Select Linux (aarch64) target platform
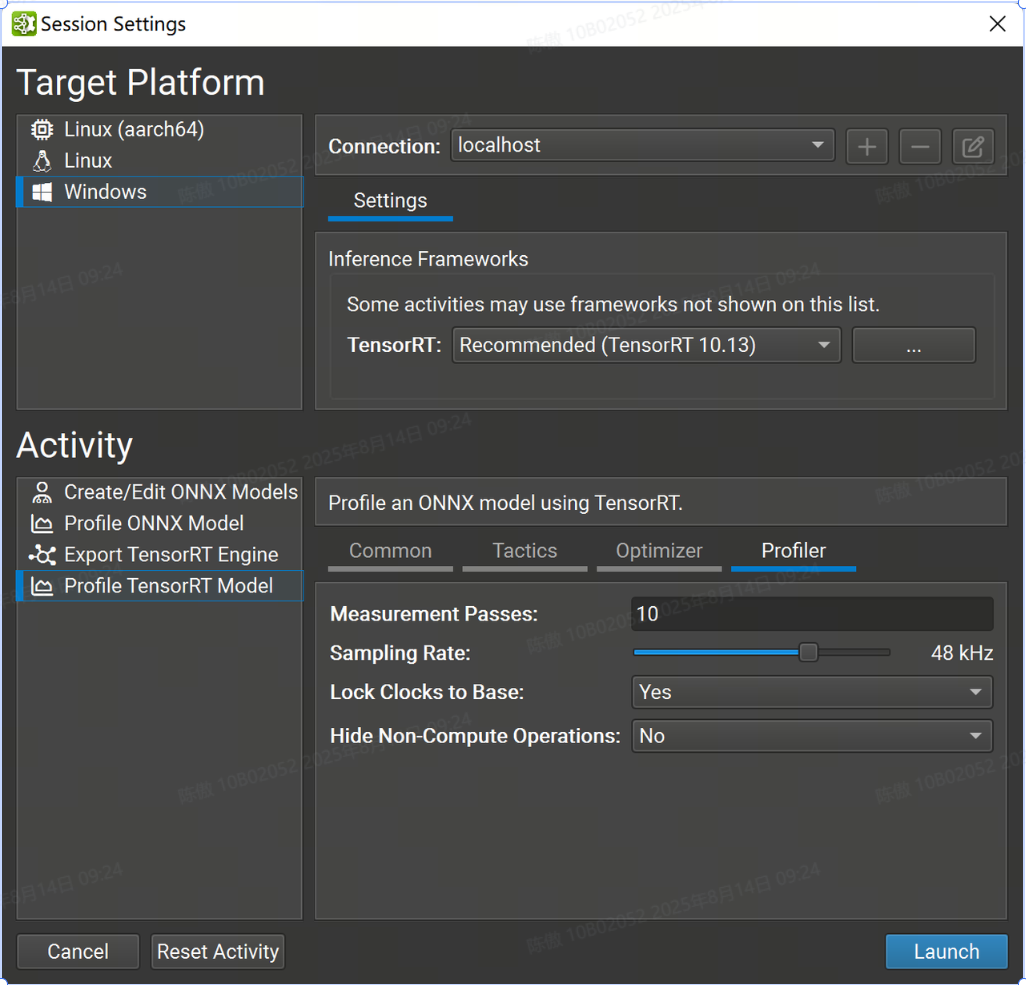Screen dimensions: 1026x985 coord(160,130)
